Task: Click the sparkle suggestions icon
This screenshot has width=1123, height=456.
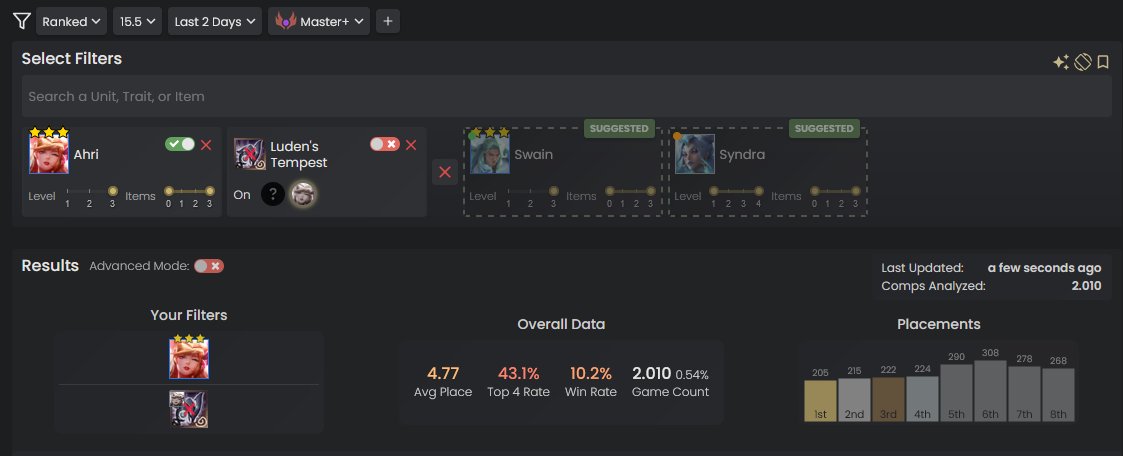Action: click(x=1061, y=62)
